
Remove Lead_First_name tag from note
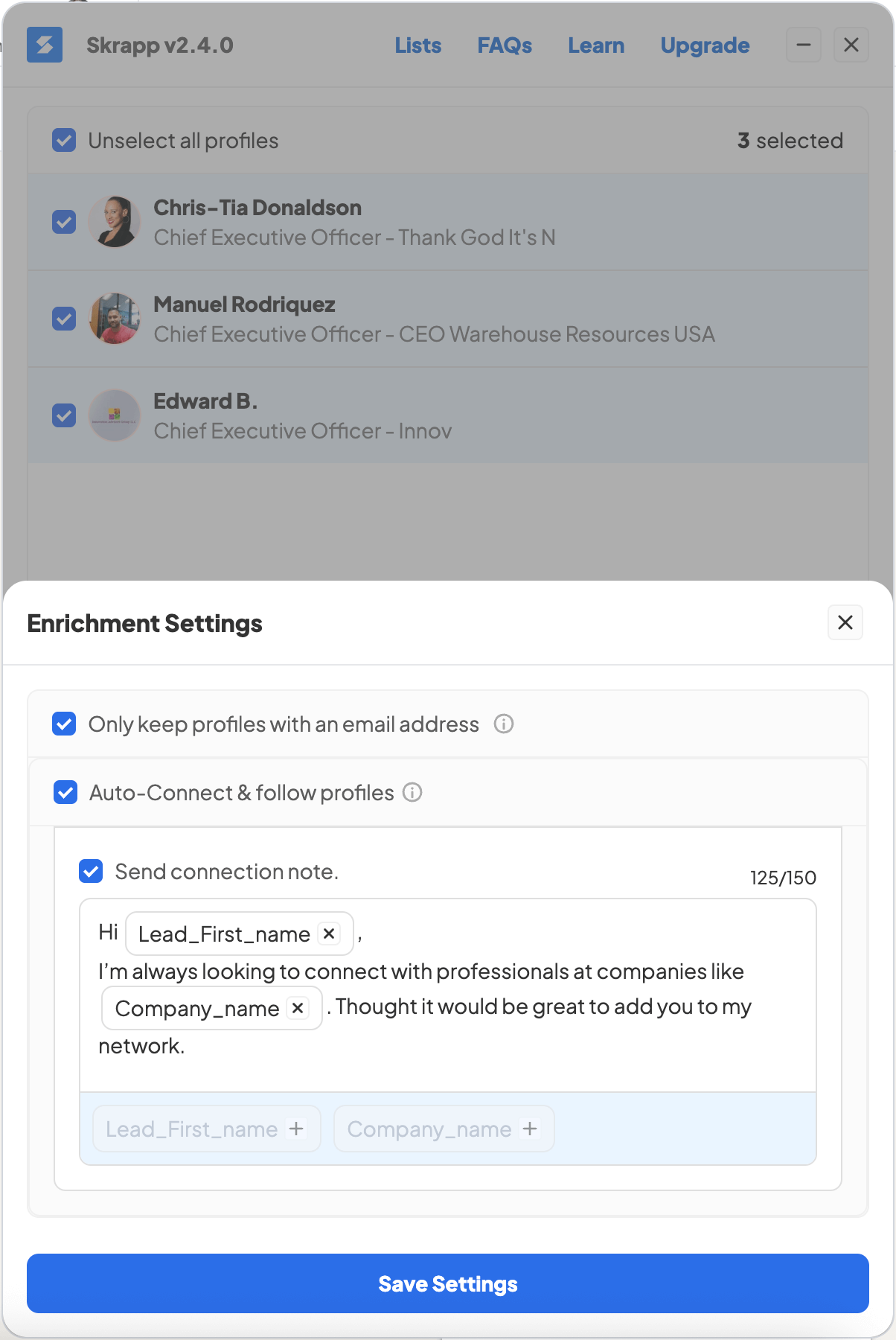pyautogui.click(x=329, y=934)
